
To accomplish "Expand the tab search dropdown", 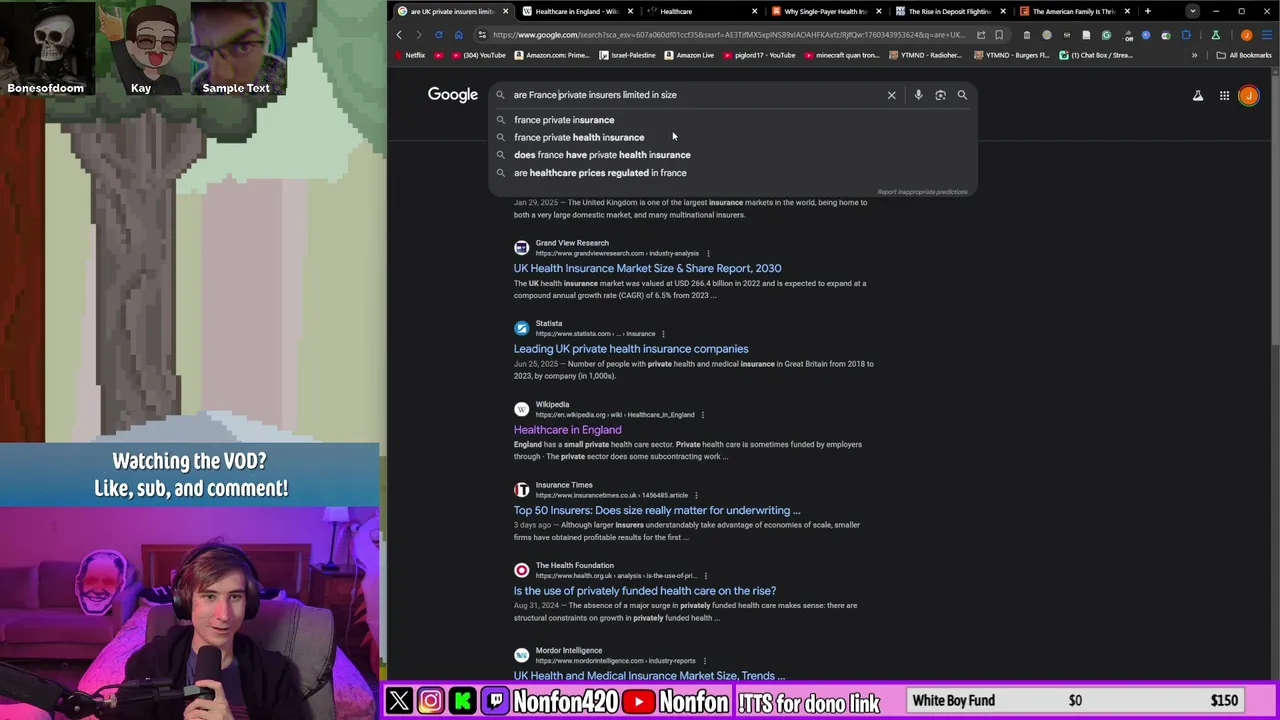I will (1193, 11).
